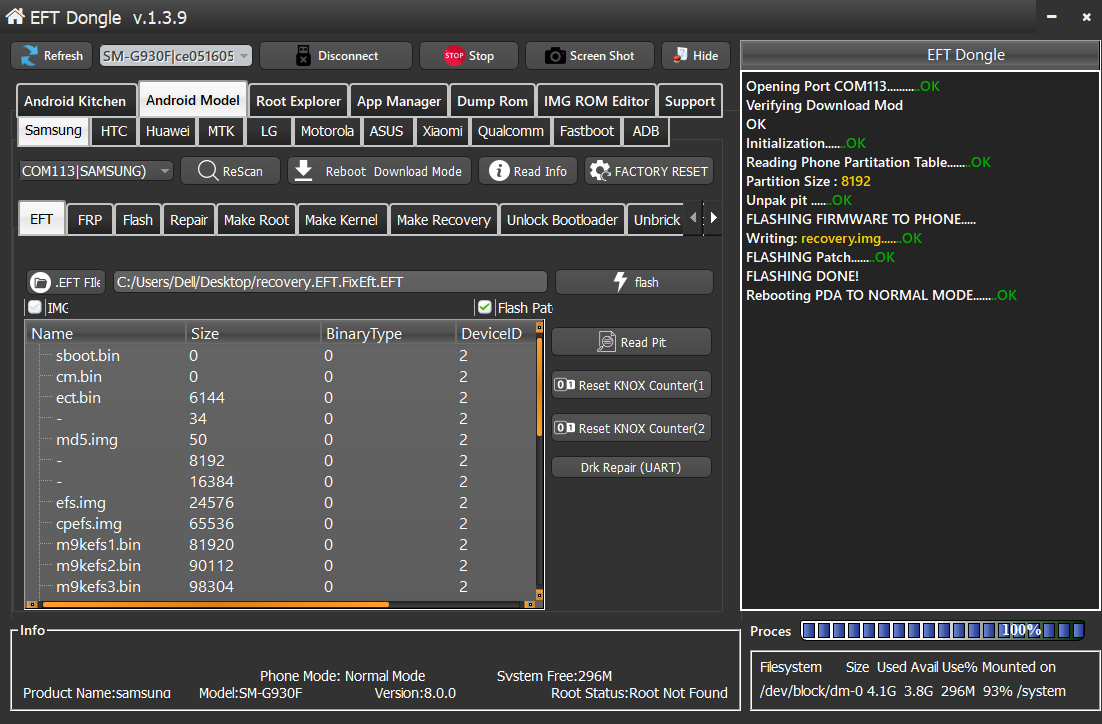The width and height of the screenshot is (1102, 724).
Task: Select the MTK brand tab
Action: coord(221,131)
